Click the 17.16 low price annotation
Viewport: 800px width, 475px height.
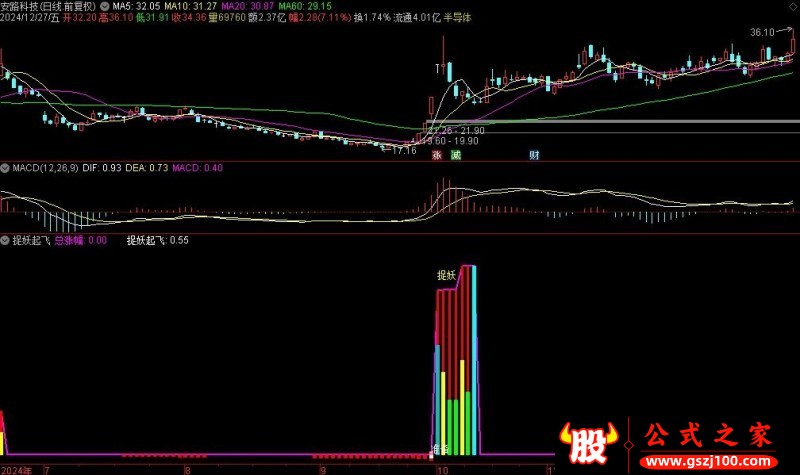click(404, 151)
